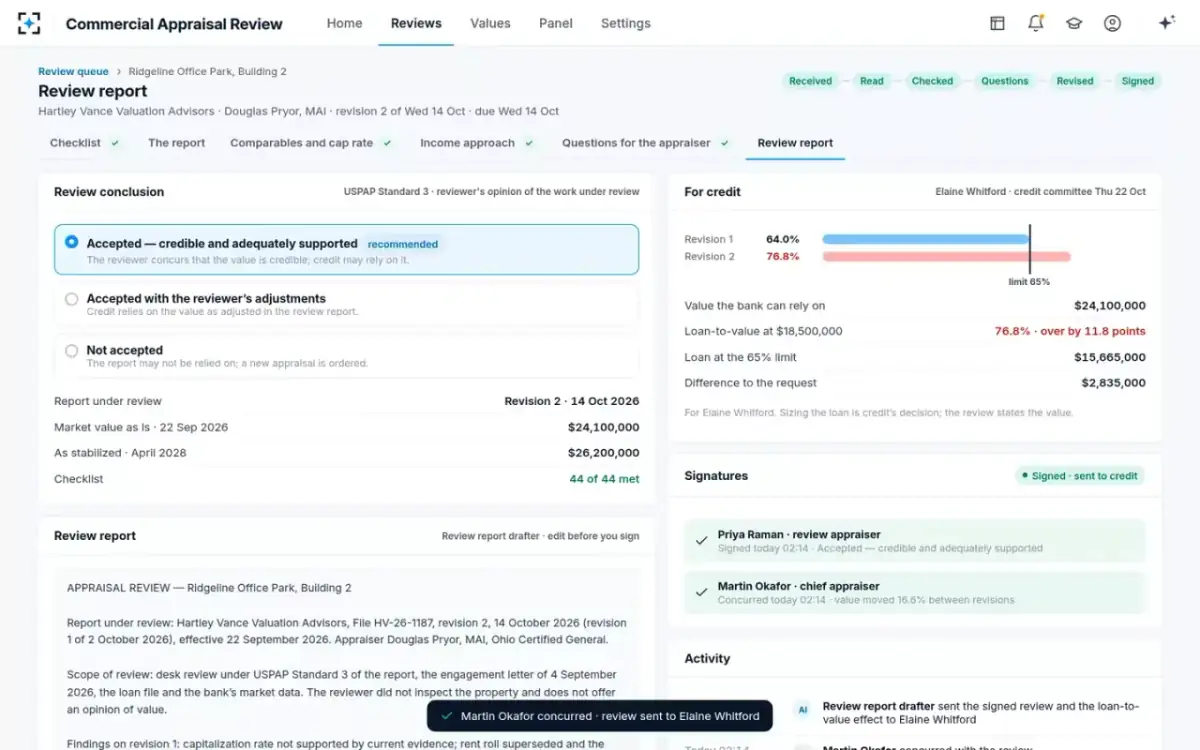The image size is (1200, 750).
Task: Click 'Revision 2 · 14 Oct 2026' value
Action: [572, 401]
